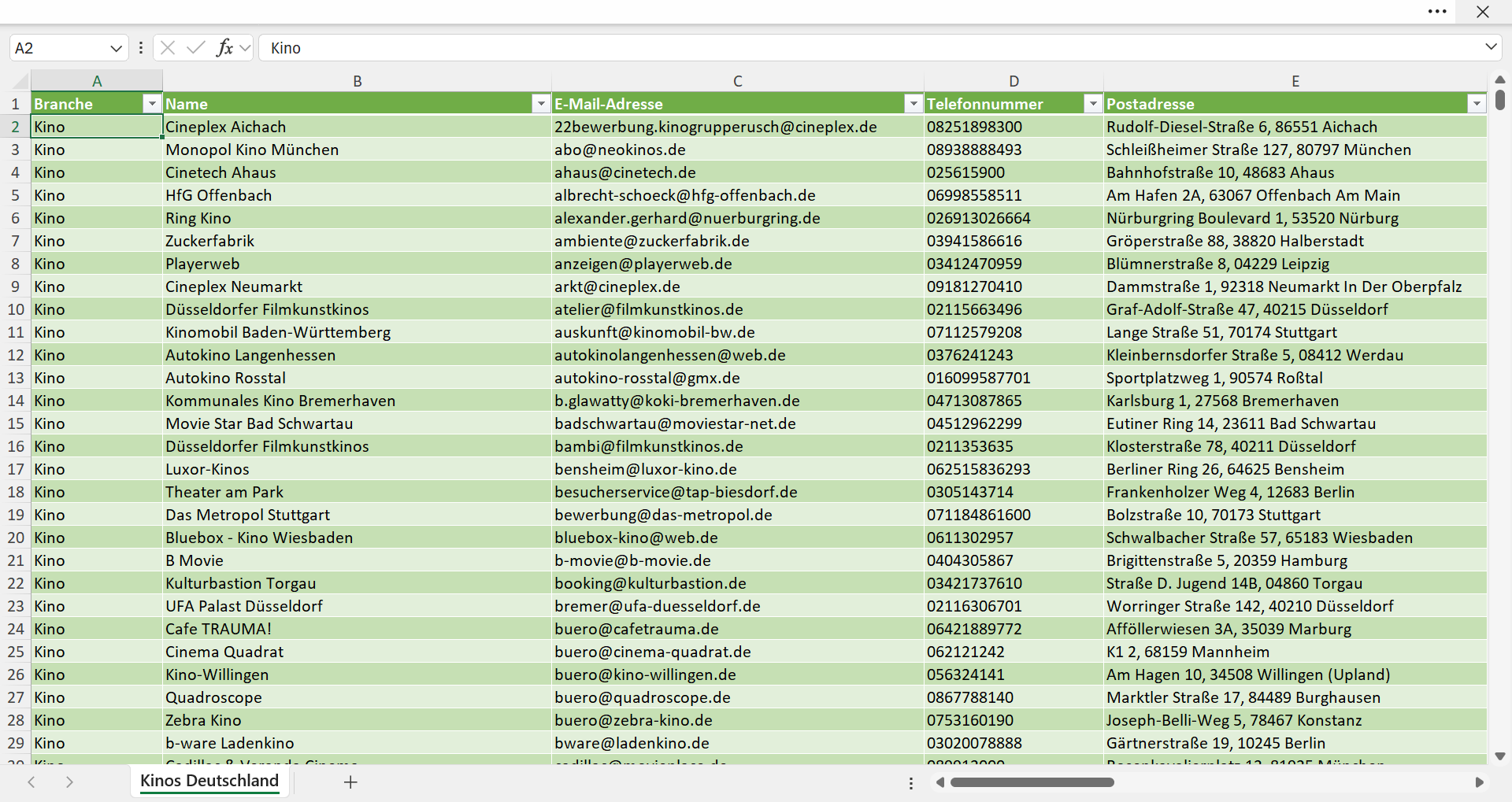This screenshot has height=802, width=1512.
Task: Open the E-Mail-Adresse filter dropdown
Action: point(913,104)
